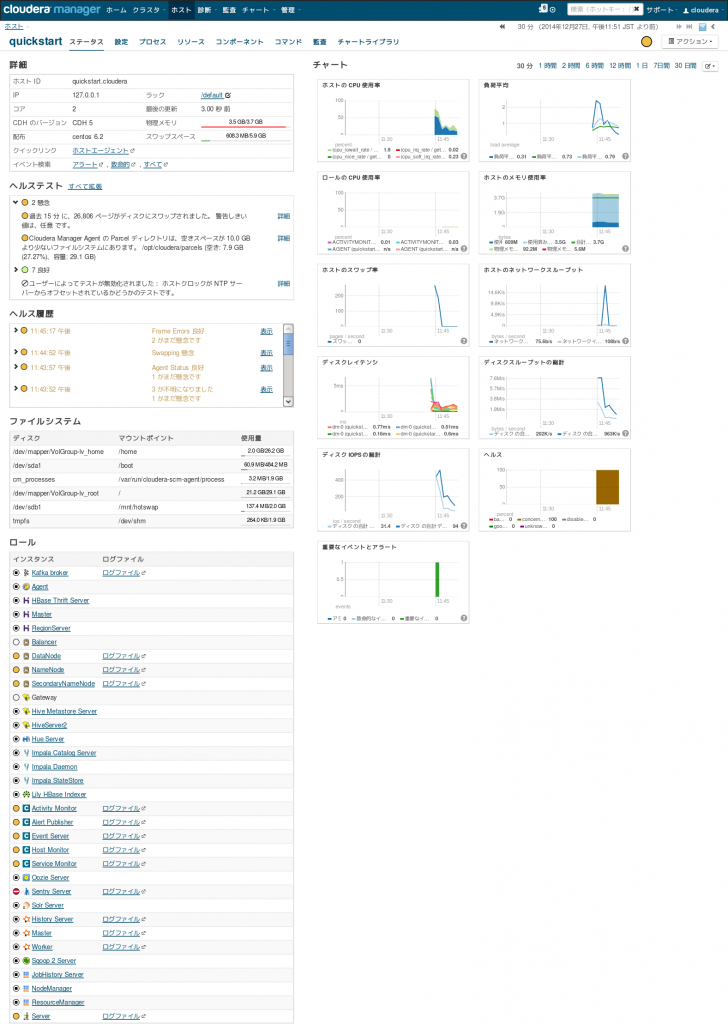Screen dimensions: 728x1024
Task: Click the Spark History Server star icon
Action: [x=26, y=920]
